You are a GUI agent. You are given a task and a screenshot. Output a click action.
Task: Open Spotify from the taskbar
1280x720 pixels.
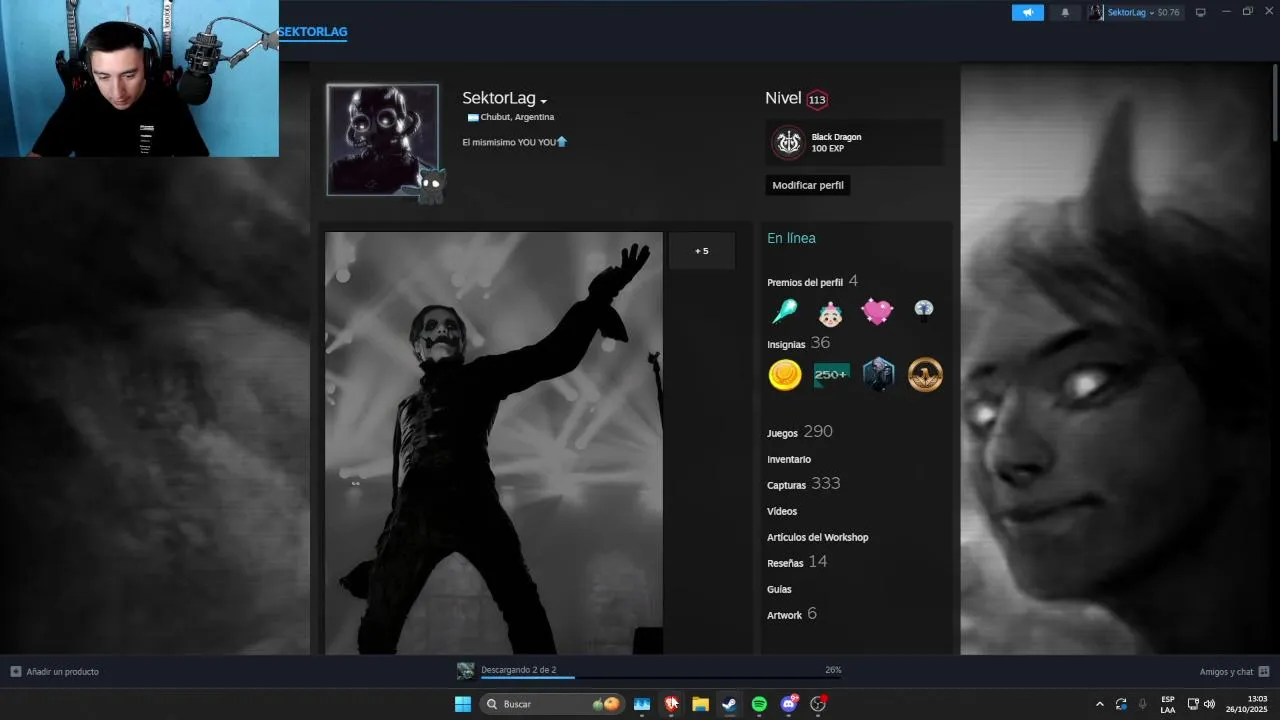pos(759,704)
